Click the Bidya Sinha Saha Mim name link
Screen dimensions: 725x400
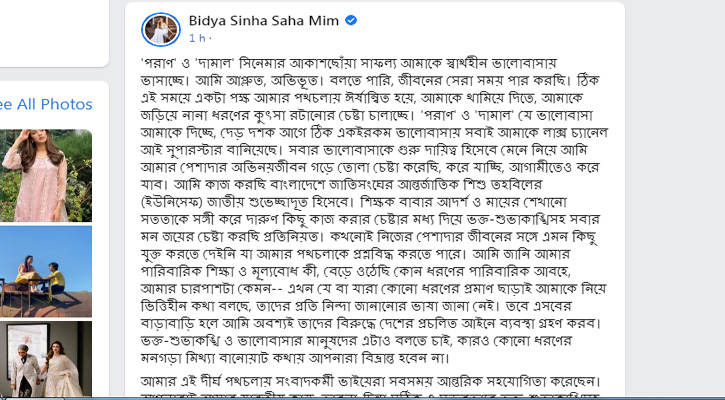(265, 20)
